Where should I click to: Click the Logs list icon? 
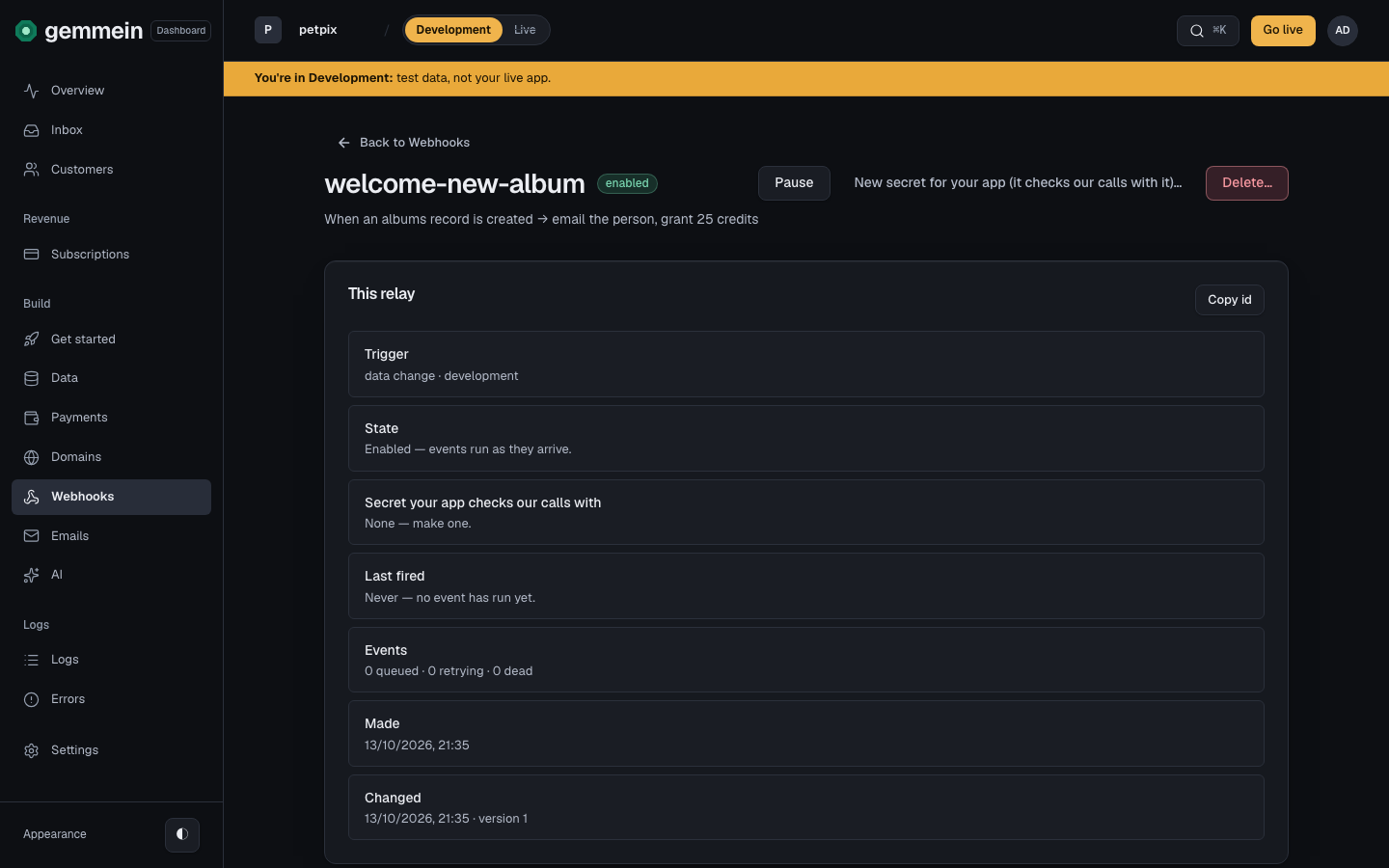pos(32,660)
